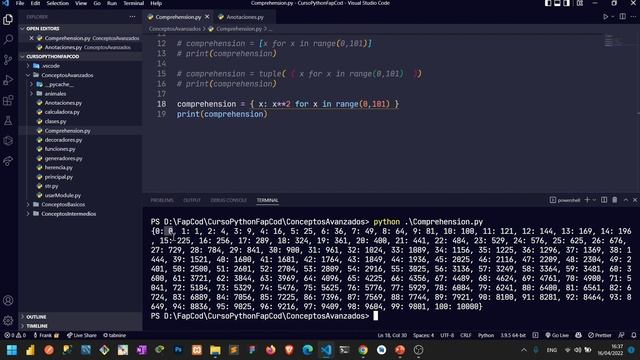Select the Python language mode indicator

[x=486, y=336]
